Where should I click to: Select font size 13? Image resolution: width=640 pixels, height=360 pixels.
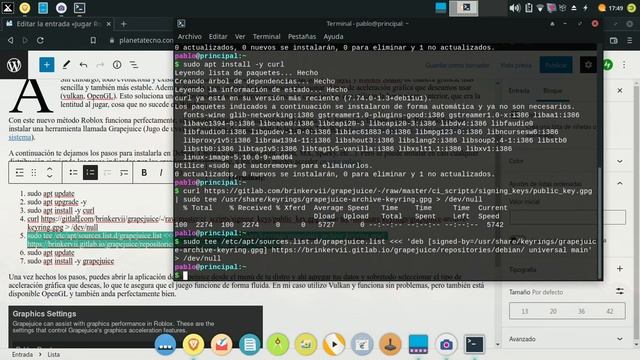pyautogui.click(x=524, y=311)
